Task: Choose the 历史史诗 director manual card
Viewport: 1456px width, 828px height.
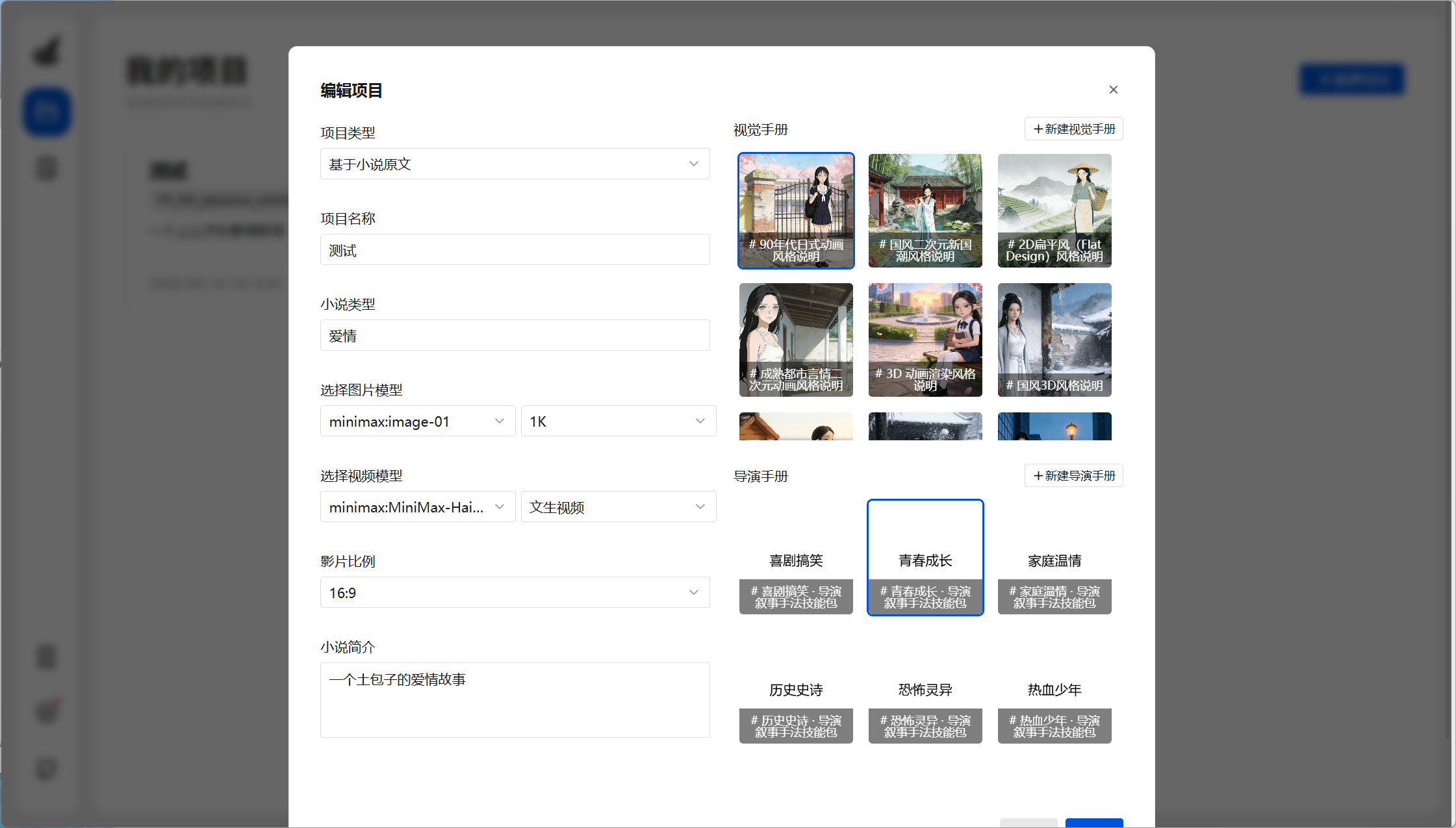Action: click(x=796, y=686)
